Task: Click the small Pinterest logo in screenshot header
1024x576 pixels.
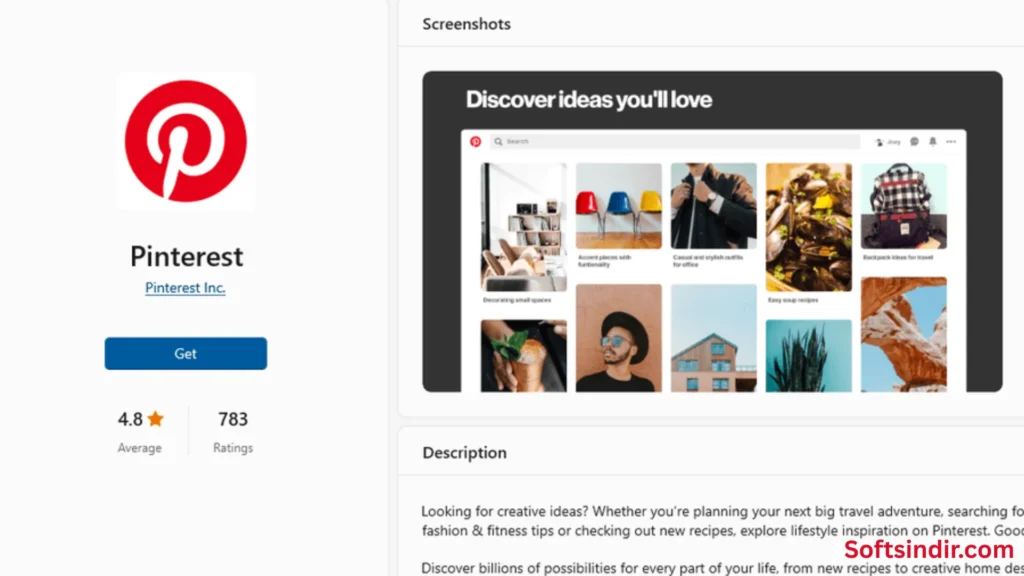Action: point(475,142)
